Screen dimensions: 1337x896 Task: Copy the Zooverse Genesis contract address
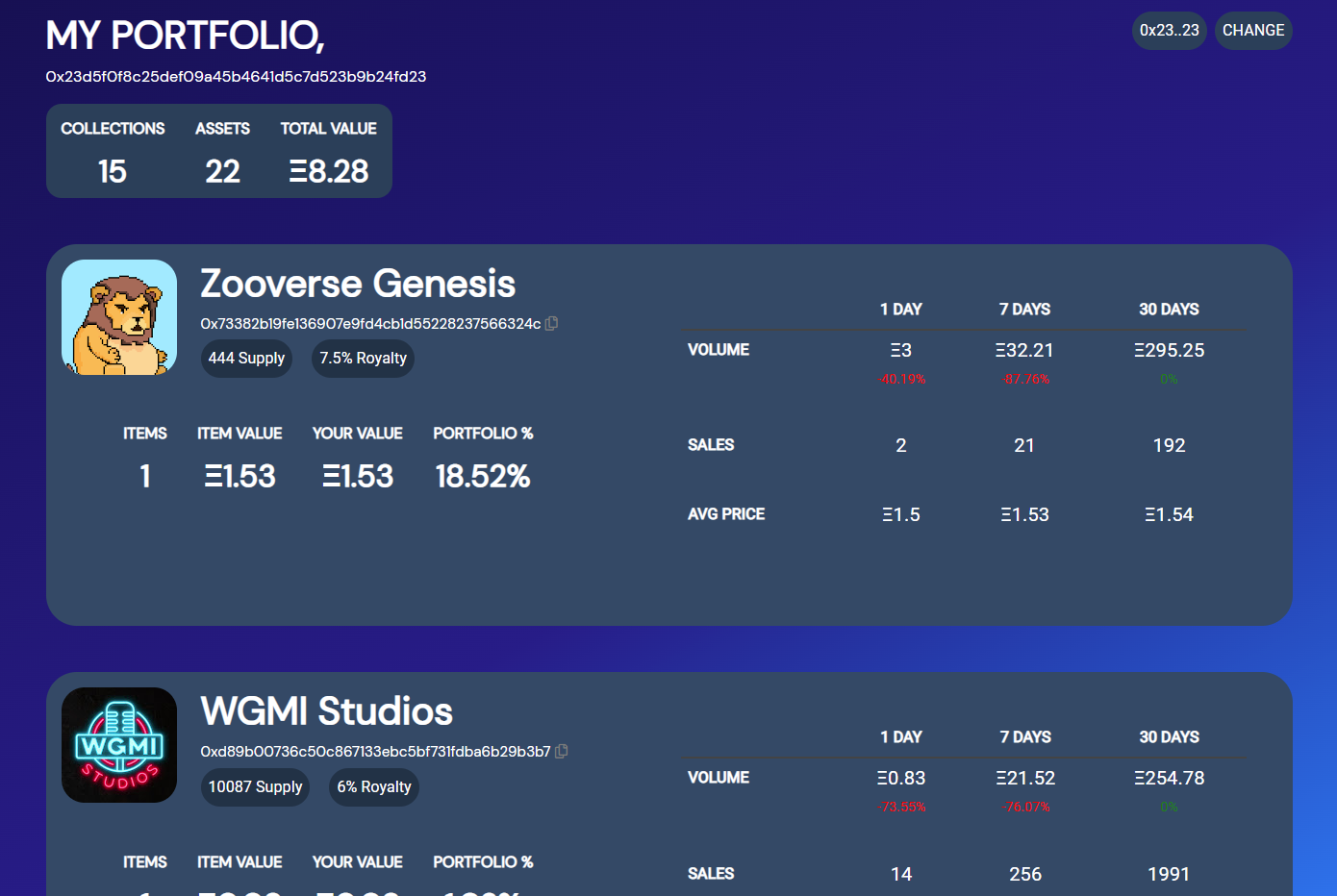pyautogui.click(x=551, y=324)
